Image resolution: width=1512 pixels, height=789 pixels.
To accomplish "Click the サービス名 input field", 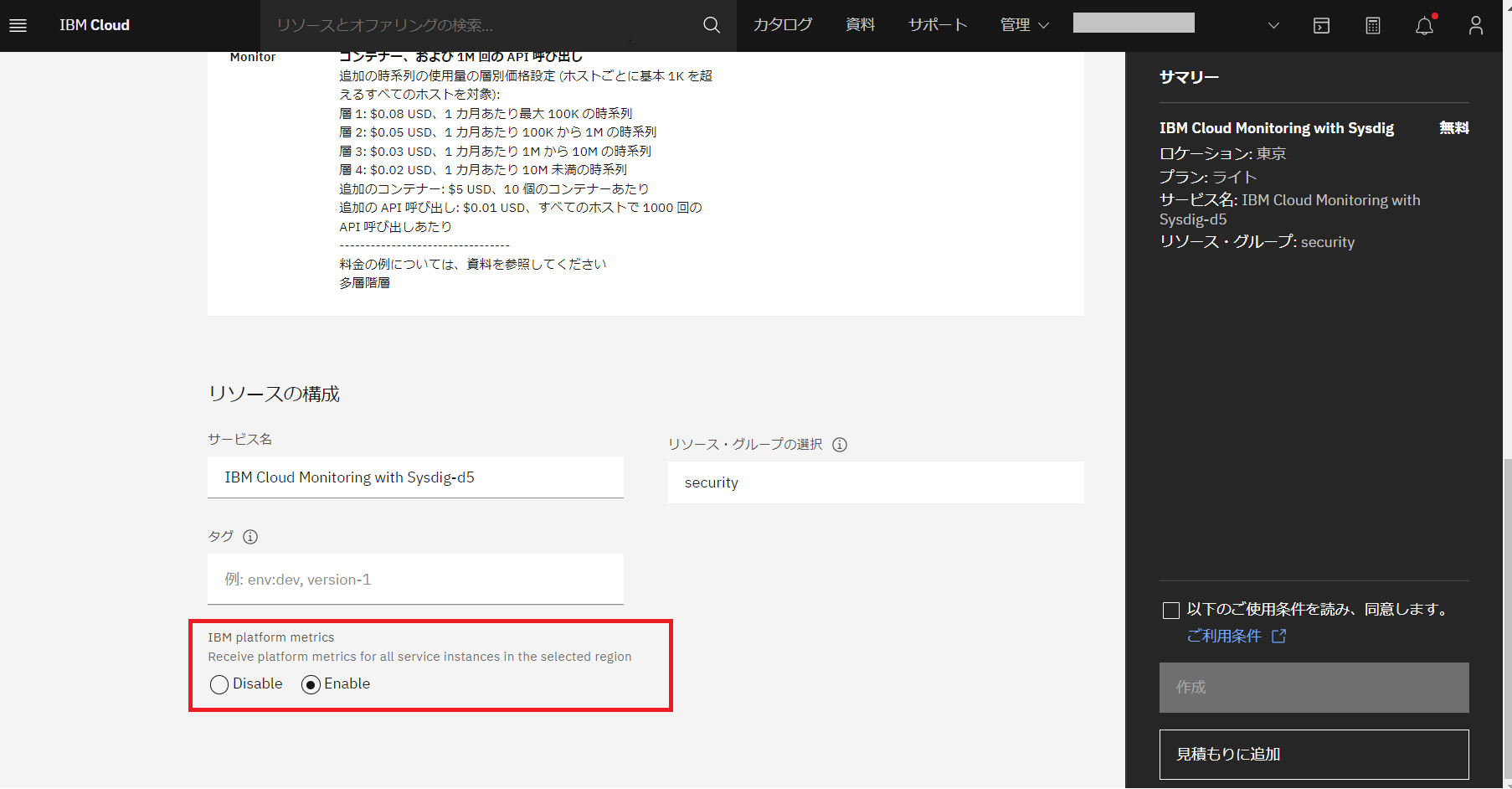I will (415, 477).
